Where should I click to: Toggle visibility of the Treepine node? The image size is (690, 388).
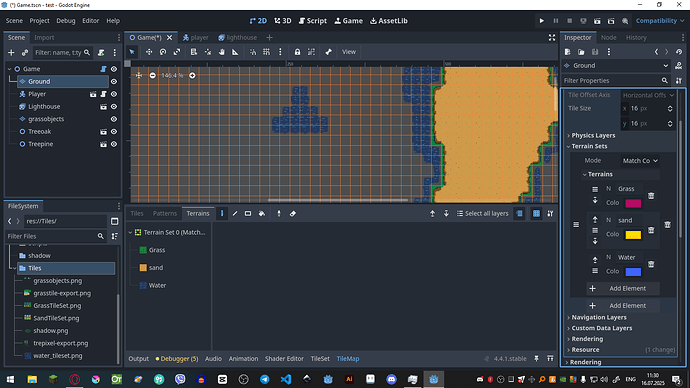[114, 144]
